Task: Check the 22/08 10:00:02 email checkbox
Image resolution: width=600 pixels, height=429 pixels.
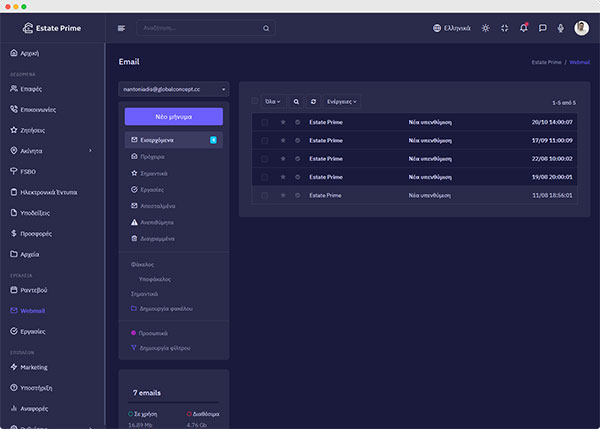Action: (x=264, y=159)
